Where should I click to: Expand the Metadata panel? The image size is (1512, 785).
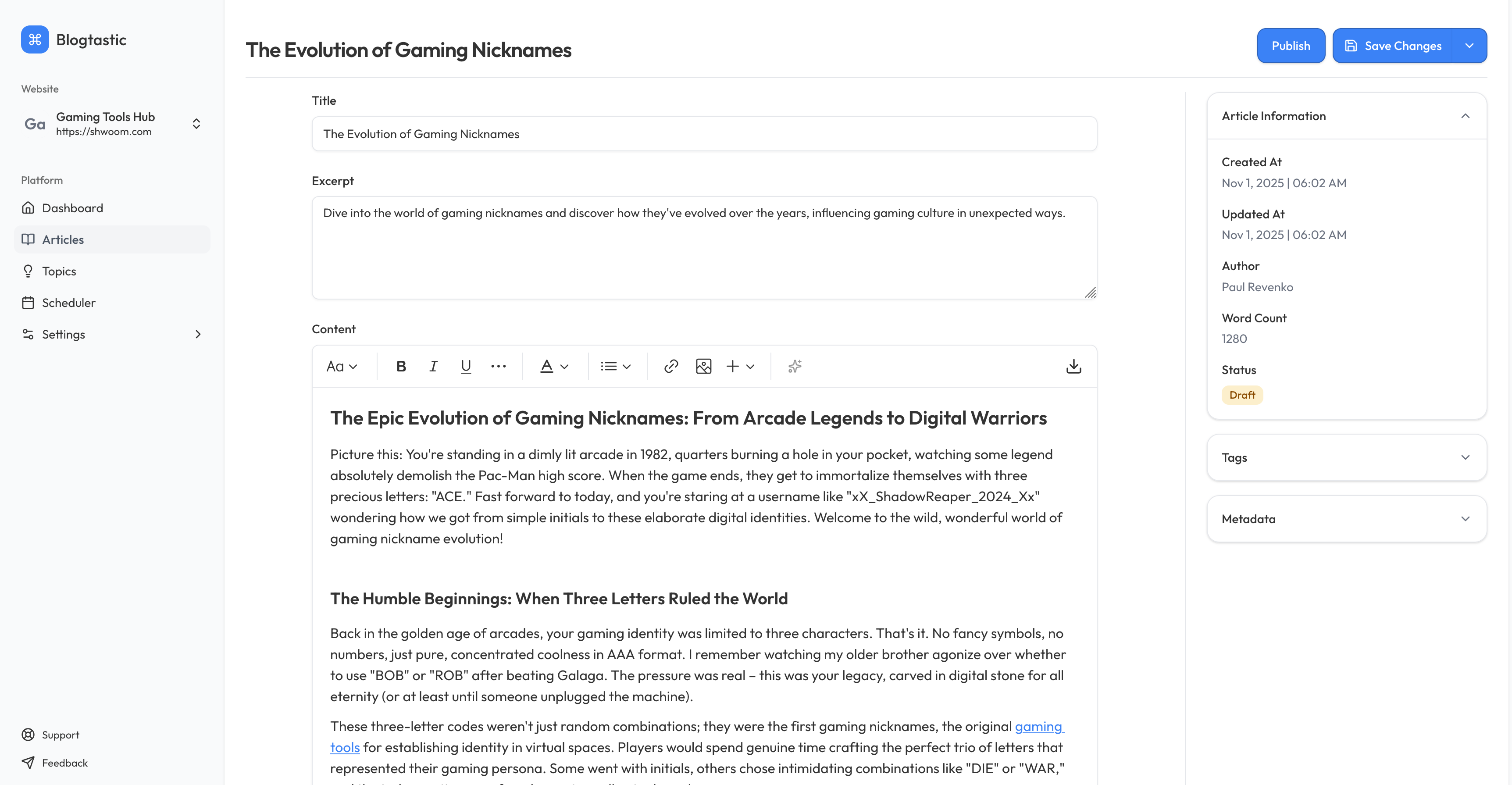1347,519
